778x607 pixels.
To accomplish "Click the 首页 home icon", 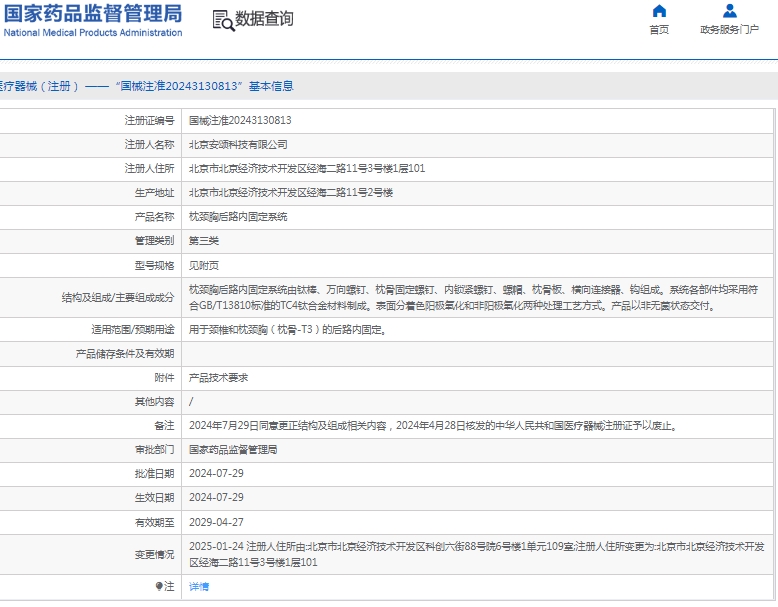I will pyautogui.click(x=659, y=10).
